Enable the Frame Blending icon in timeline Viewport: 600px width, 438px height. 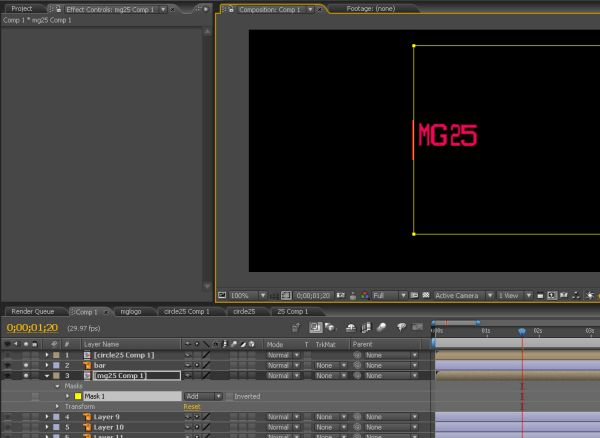pos(366,327)
